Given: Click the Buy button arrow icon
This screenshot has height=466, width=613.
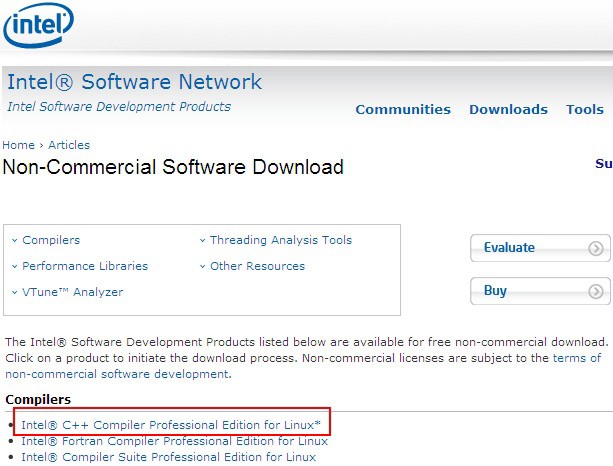Looking at the screenshot, I should (x=596, y=291).
